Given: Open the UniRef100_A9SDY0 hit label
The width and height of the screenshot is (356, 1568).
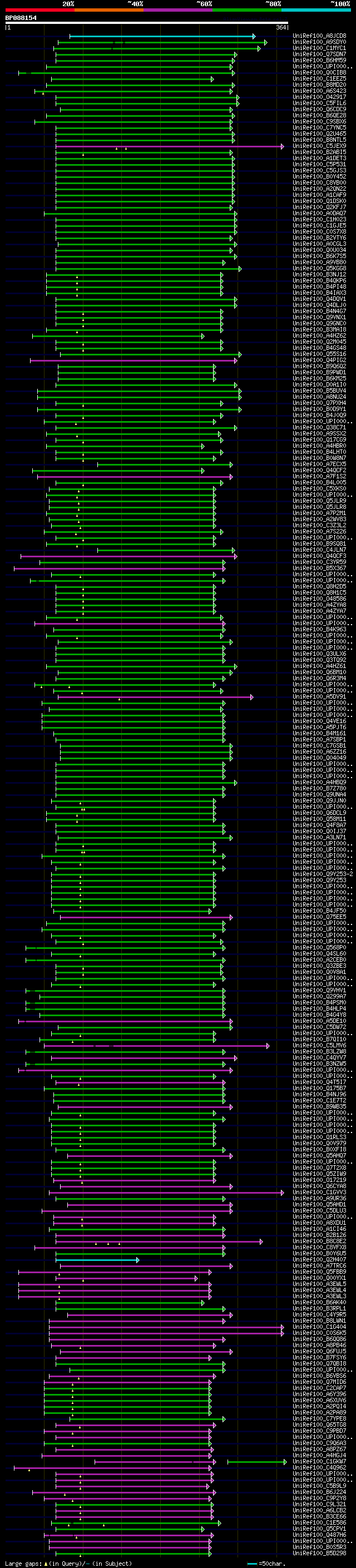Looking at the screenshot, I should tap(319, 43).
